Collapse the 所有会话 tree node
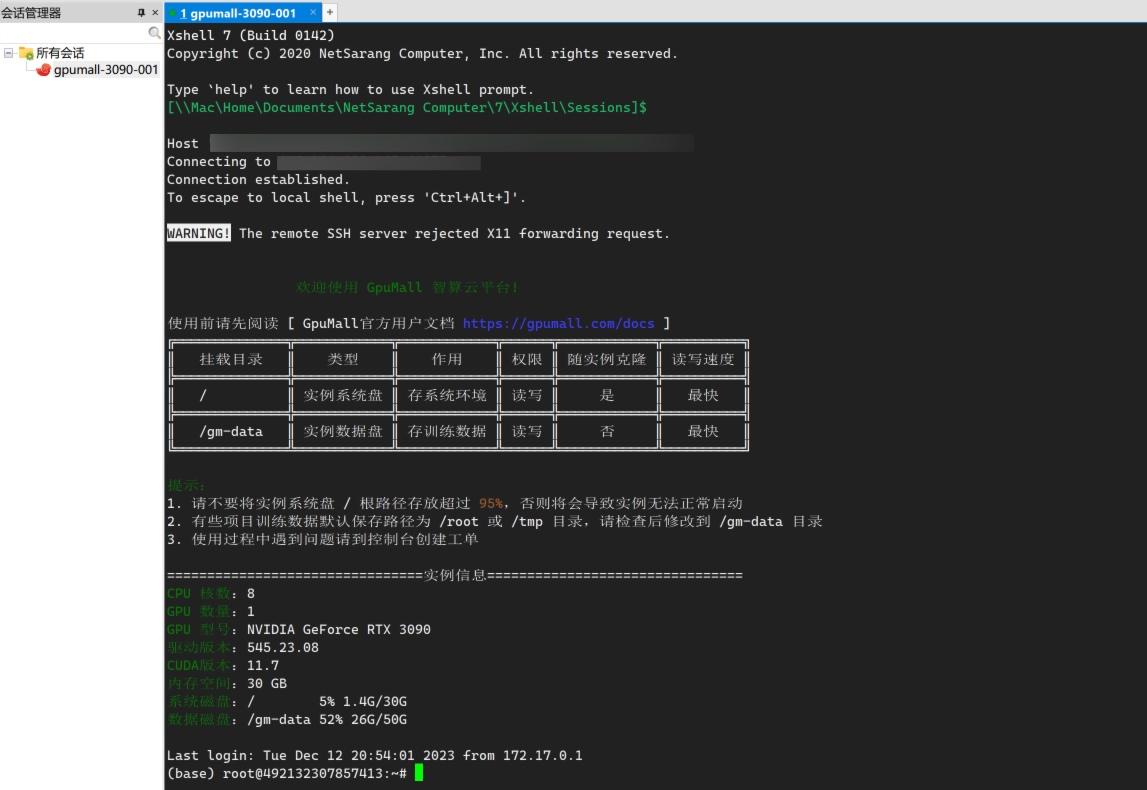 7,52
